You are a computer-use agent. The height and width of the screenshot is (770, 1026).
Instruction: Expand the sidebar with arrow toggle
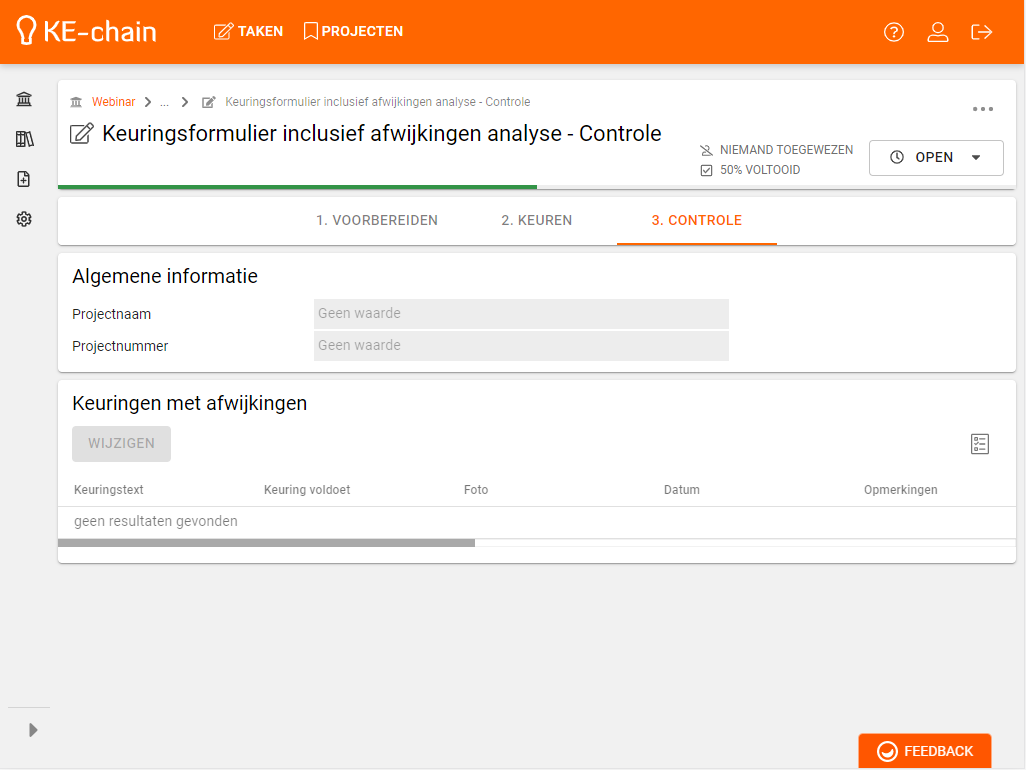pos(33,730)
